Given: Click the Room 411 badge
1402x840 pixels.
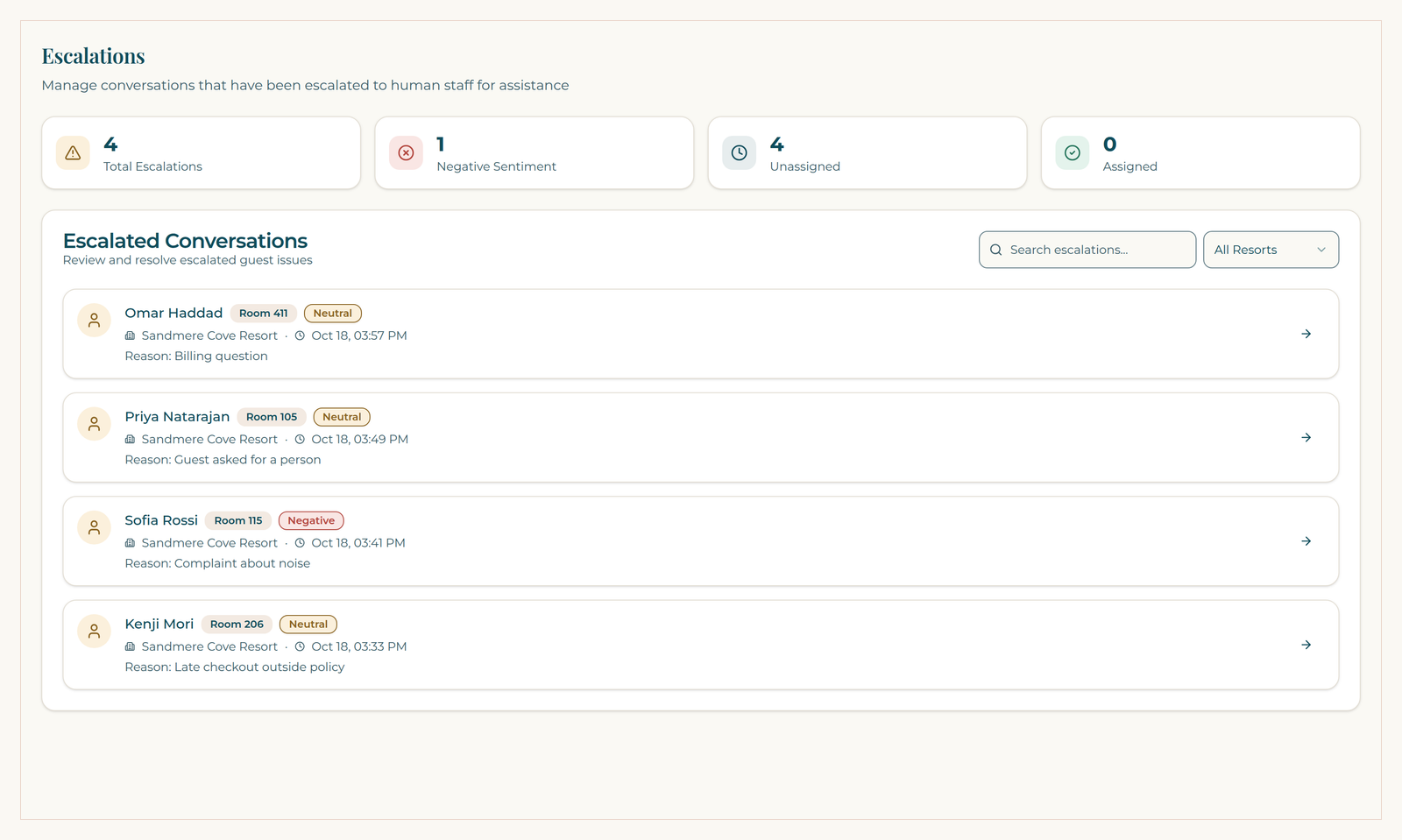Looking at the screenshot, I should [x=264, y=314].
